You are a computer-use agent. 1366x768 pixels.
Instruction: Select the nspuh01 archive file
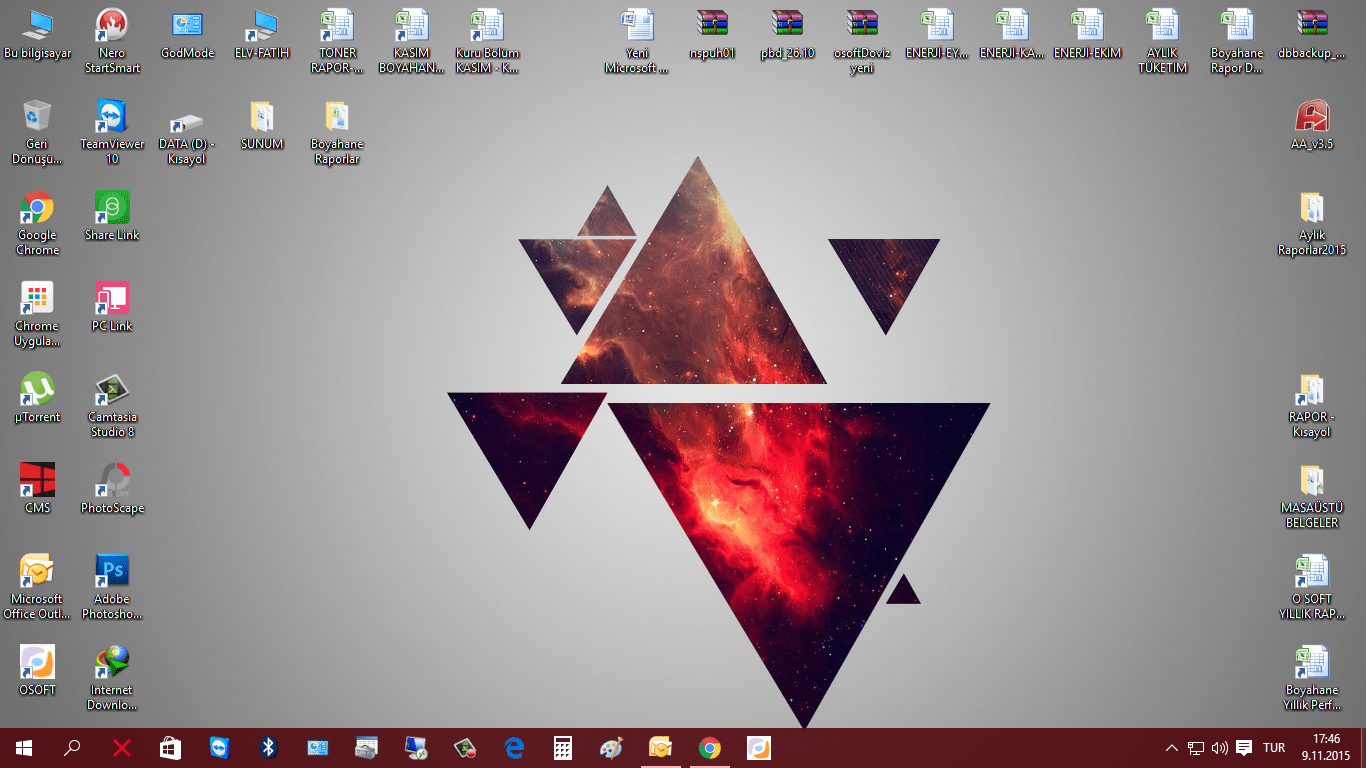712,36
